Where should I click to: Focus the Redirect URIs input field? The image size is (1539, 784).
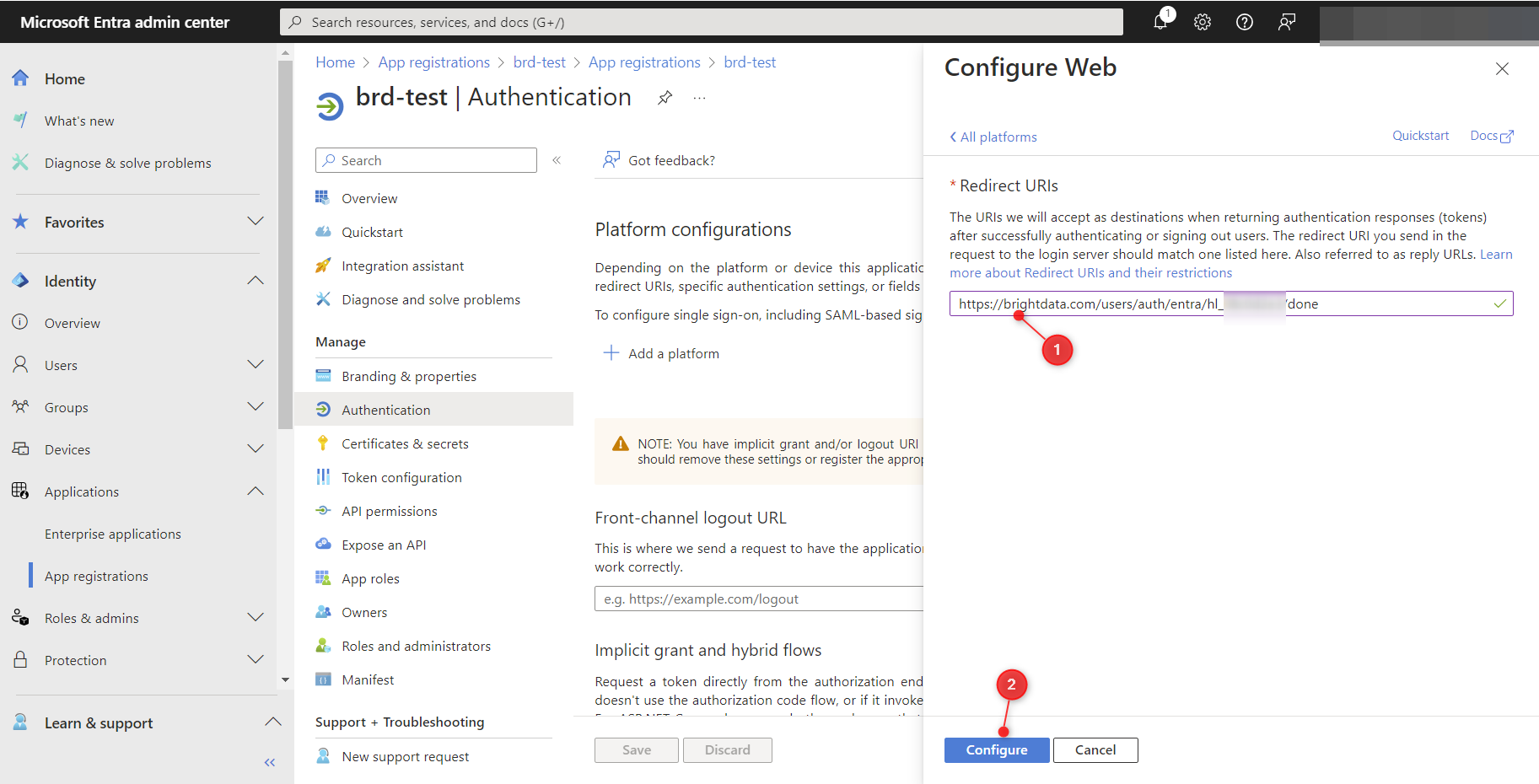(x=1231, y=303)
